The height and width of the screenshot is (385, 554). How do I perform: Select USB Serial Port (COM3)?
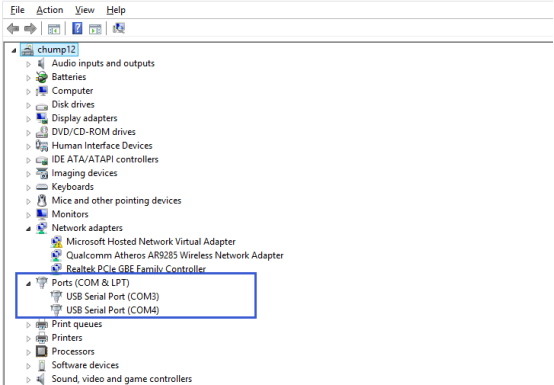click(x=113, y=296)
